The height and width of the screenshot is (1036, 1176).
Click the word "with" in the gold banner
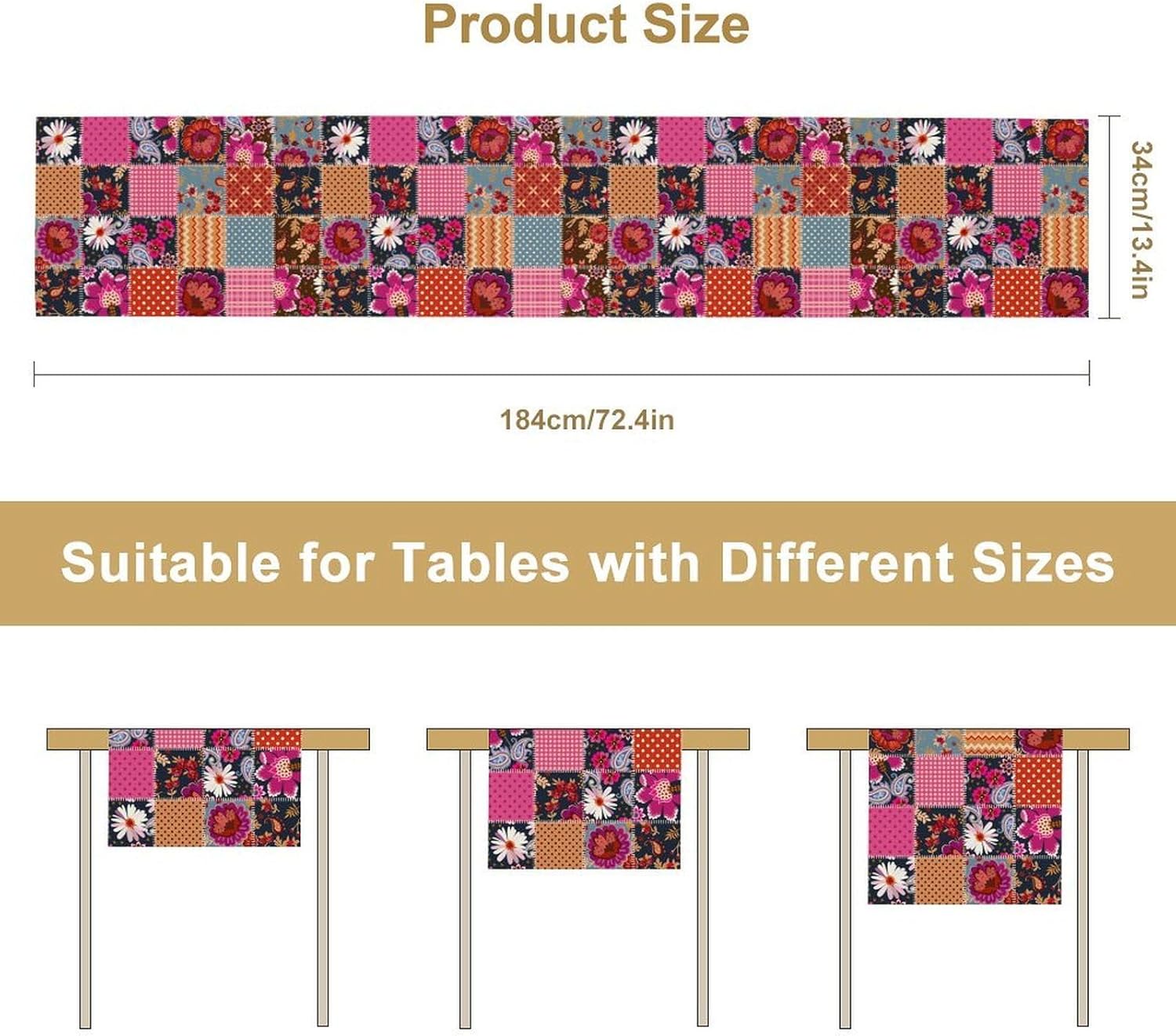pyautogui.click(x=644, y=563)
